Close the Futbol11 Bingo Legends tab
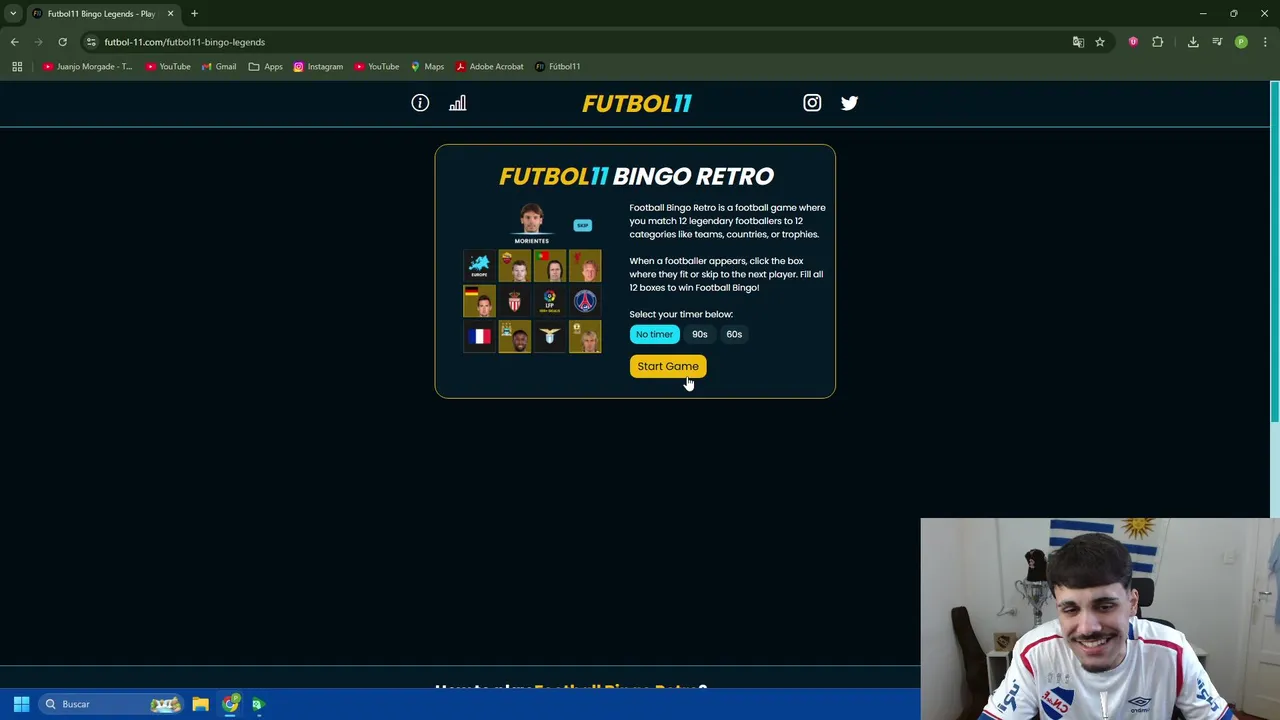Screen dimensions: 1280x720 point(170,14)
